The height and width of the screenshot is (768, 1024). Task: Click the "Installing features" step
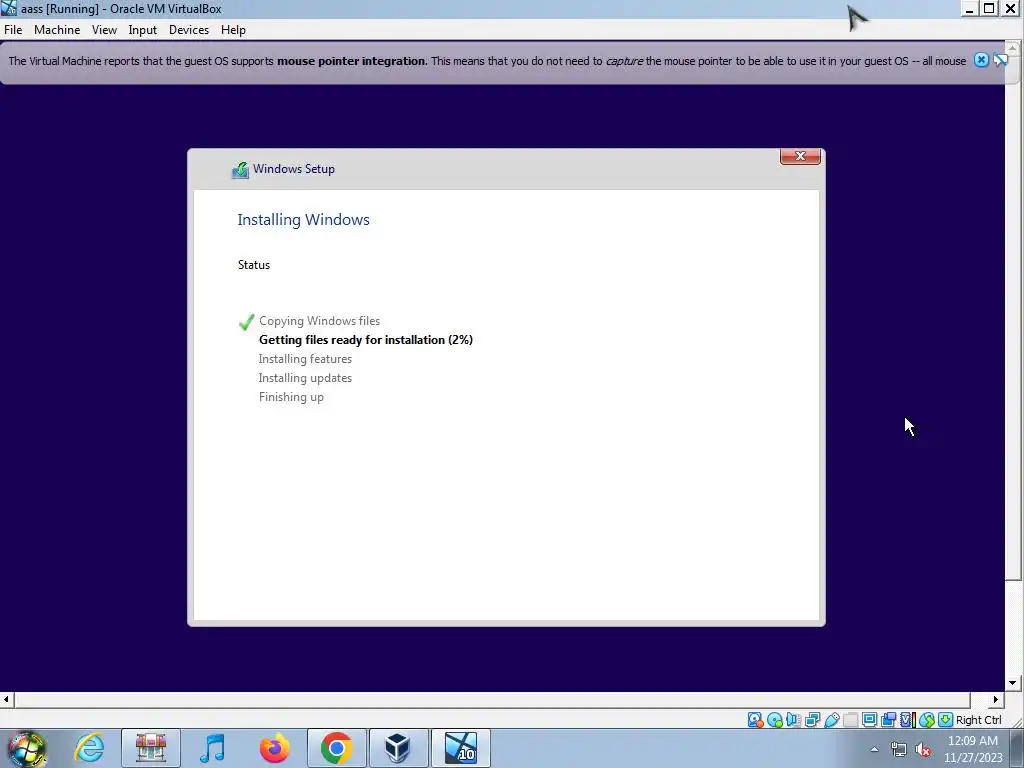[x=305, y=359]
